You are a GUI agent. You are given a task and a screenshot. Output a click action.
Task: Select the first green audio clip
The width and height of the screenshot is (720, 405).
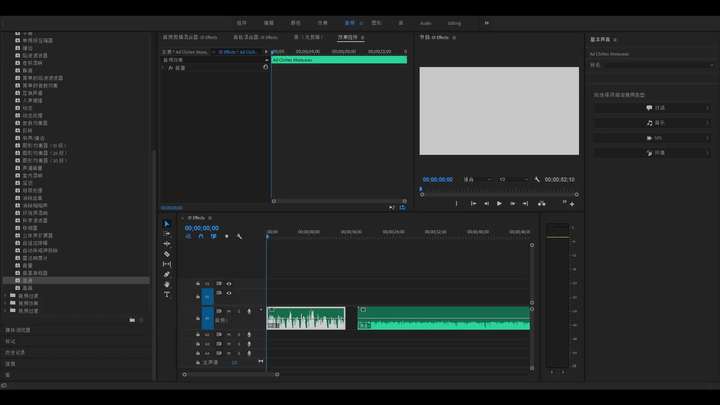306,318
